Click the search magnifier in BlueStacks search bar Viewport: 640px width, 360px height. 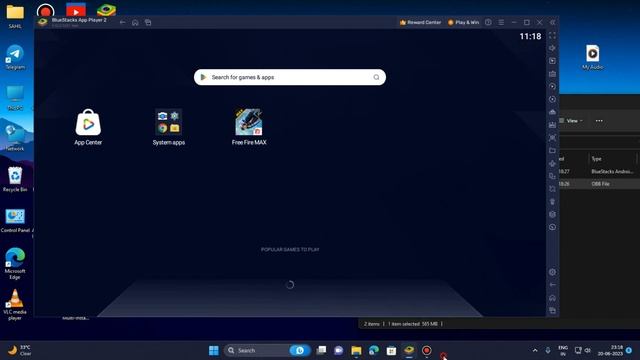(376, 77)
